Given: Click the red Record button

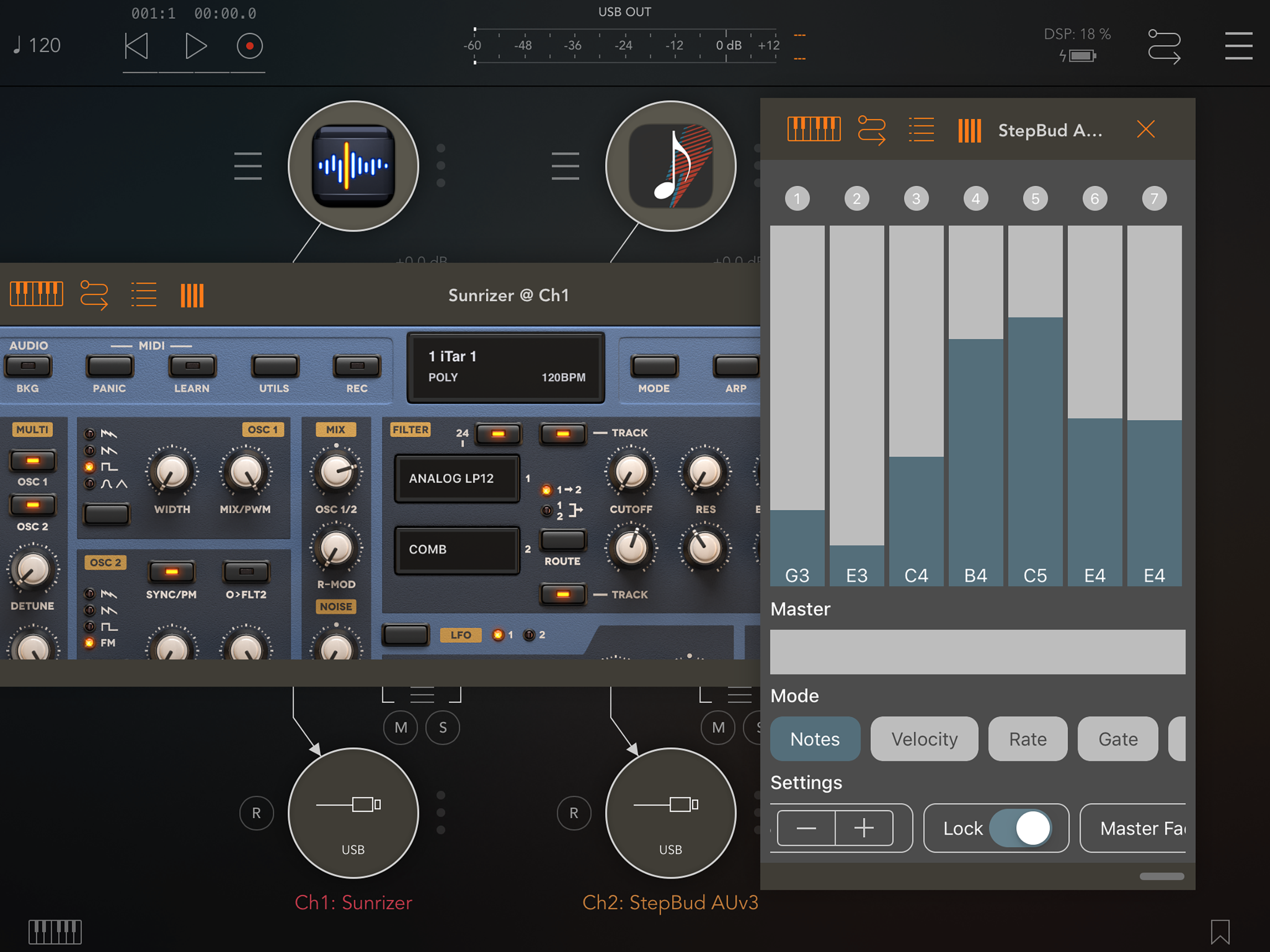Looking at the screenshot, I should point(250,46).
